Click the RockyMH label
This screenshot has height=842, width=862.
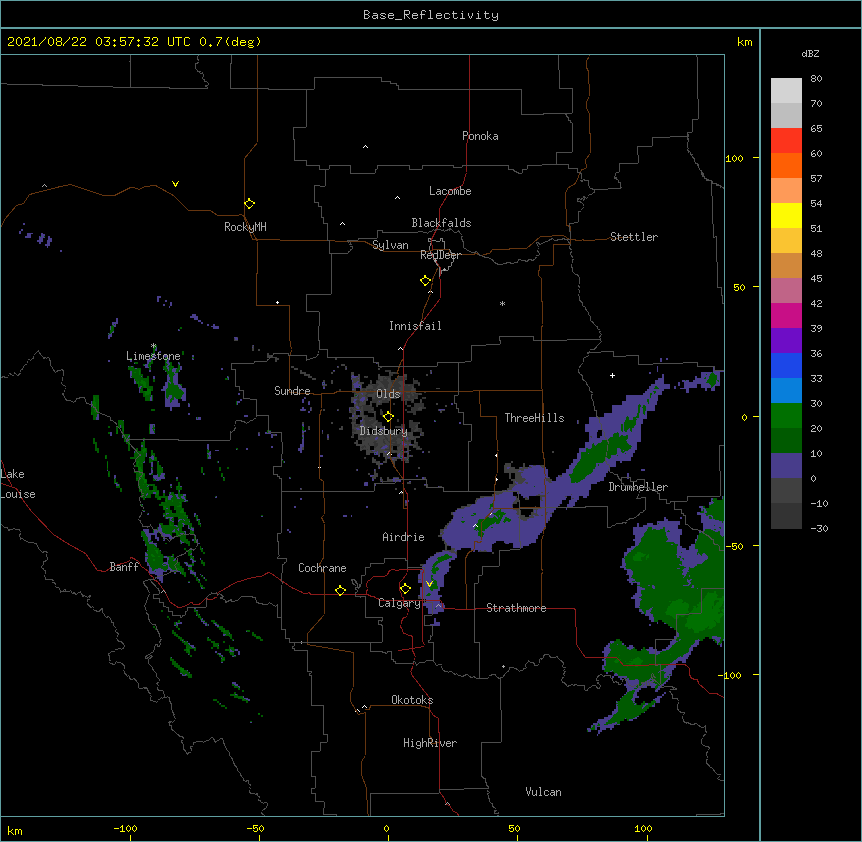245,226
